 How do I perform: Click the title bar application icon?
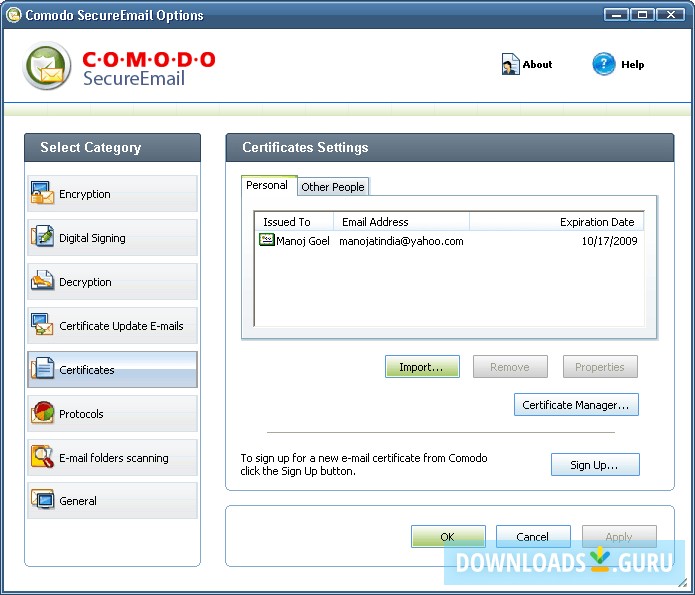tap(14, 15)
